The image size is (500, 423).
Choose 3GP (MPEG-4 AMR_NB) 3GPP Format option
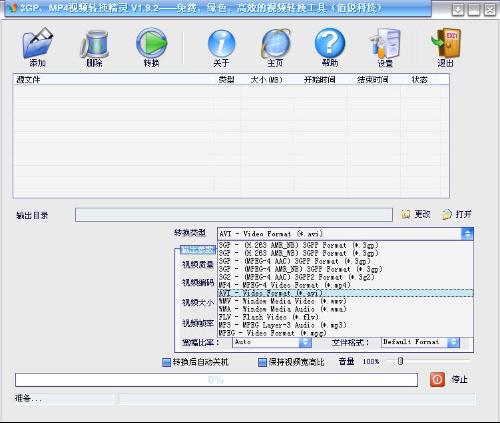(x=345, y=269)
